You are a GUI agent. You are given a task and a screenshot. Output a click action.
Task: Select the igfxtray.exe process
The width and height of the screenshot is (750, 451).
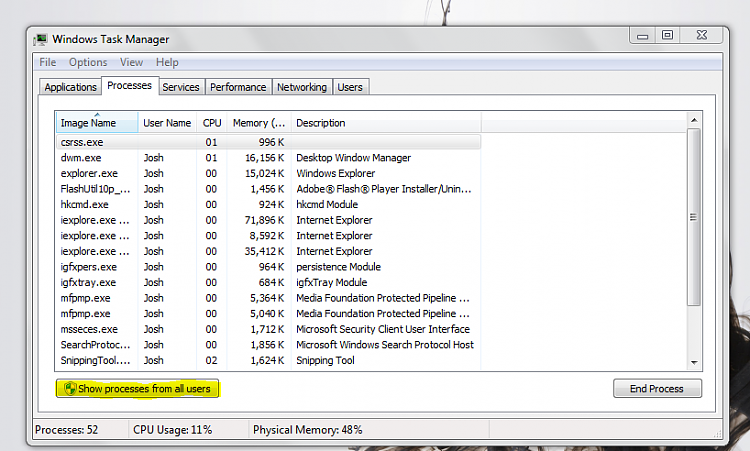pyautogui.click(x=268, y=282)
